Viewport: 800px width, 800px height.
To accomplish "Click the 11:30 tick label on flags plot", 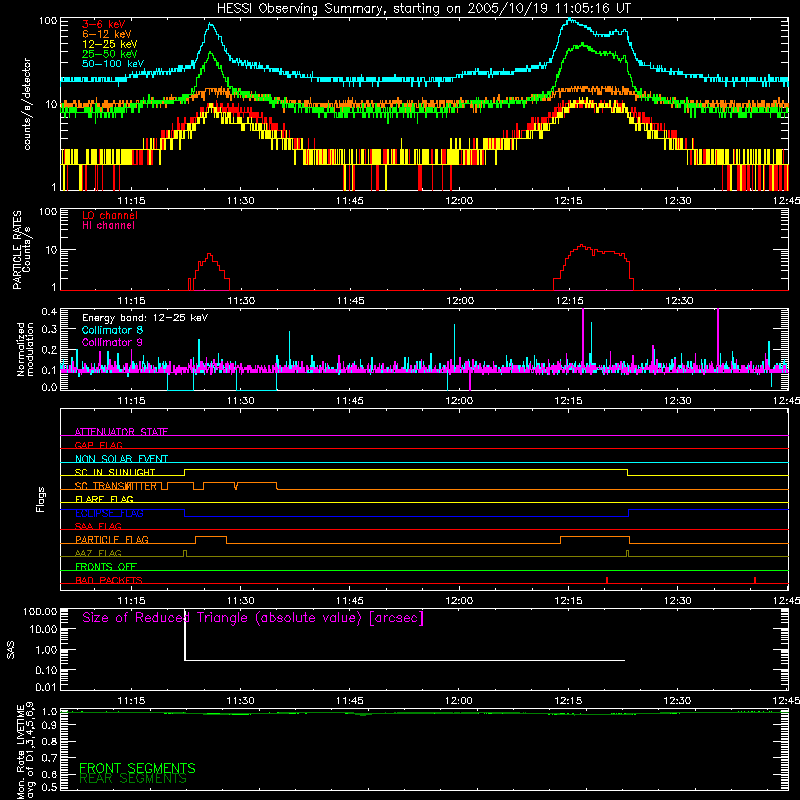I will coord(240,601).
